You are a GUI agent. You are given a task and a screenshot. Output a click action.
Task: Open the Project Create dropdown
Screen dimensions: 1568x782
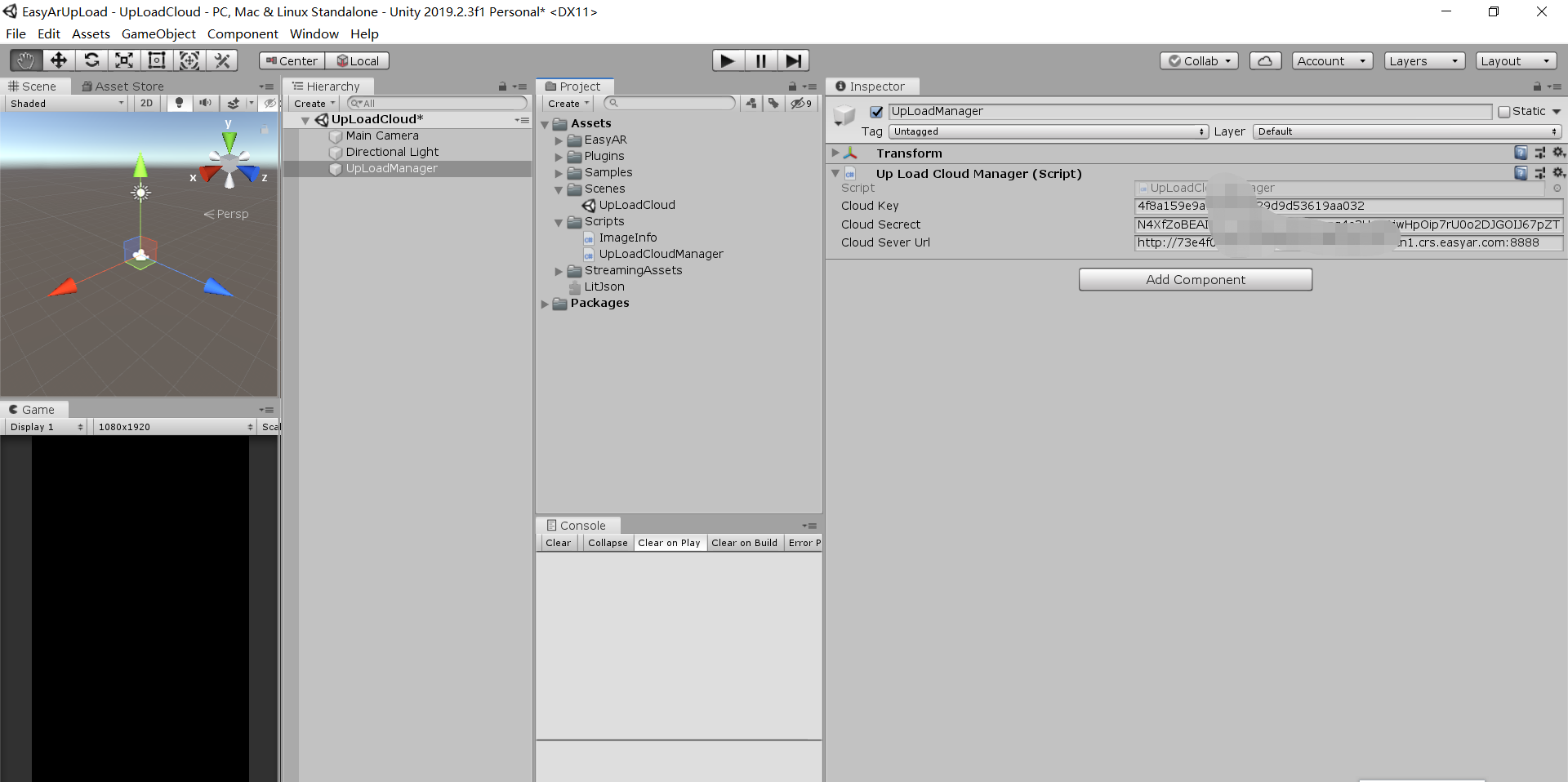coord(568,104)
